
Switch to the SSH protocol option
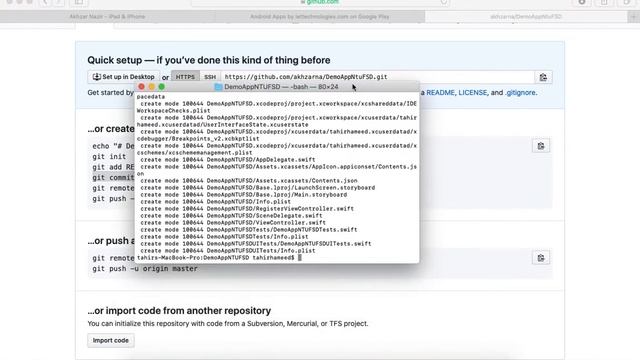click(210, 77)
